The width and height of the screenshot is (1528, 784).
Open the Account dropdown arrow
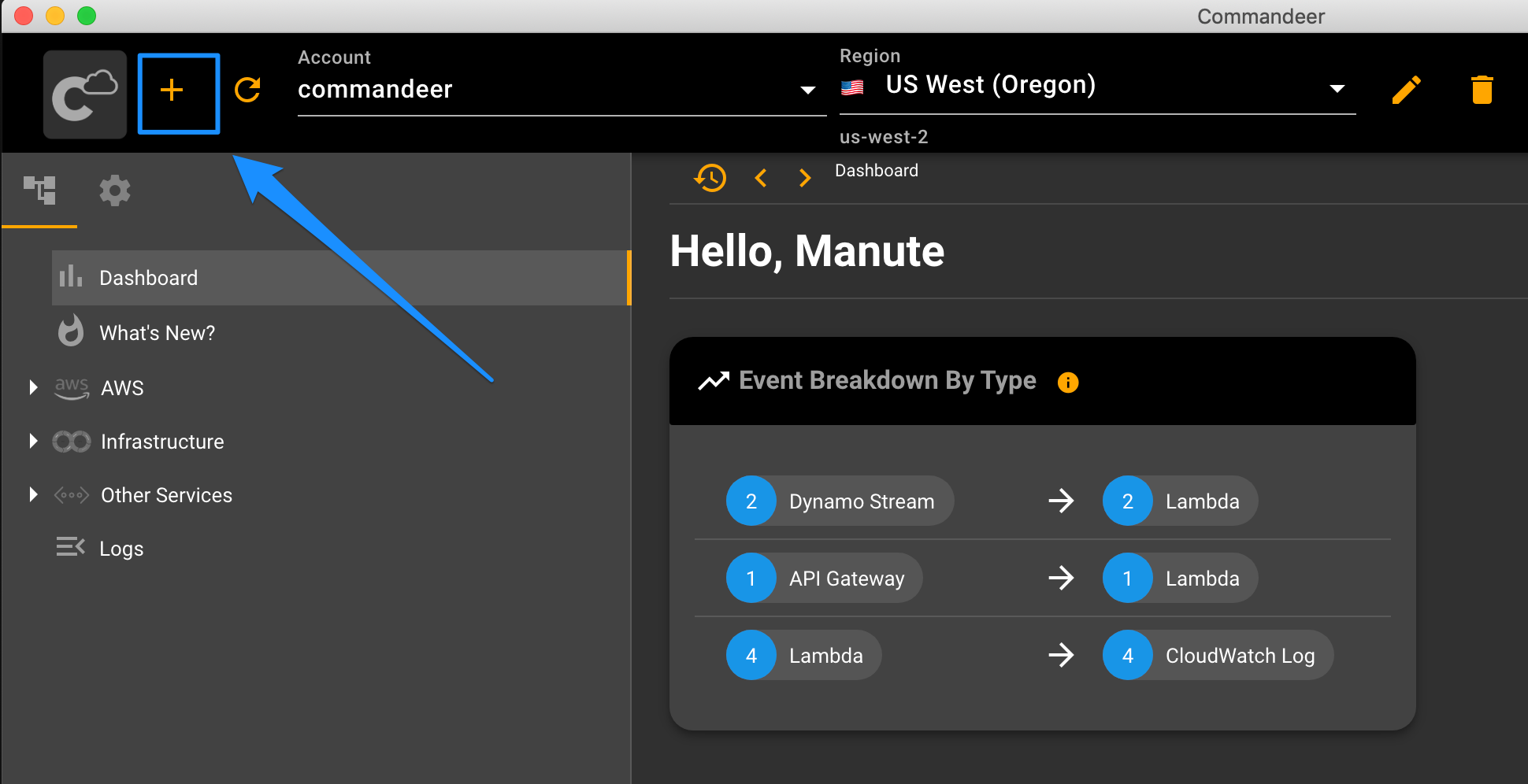(807, 91)
